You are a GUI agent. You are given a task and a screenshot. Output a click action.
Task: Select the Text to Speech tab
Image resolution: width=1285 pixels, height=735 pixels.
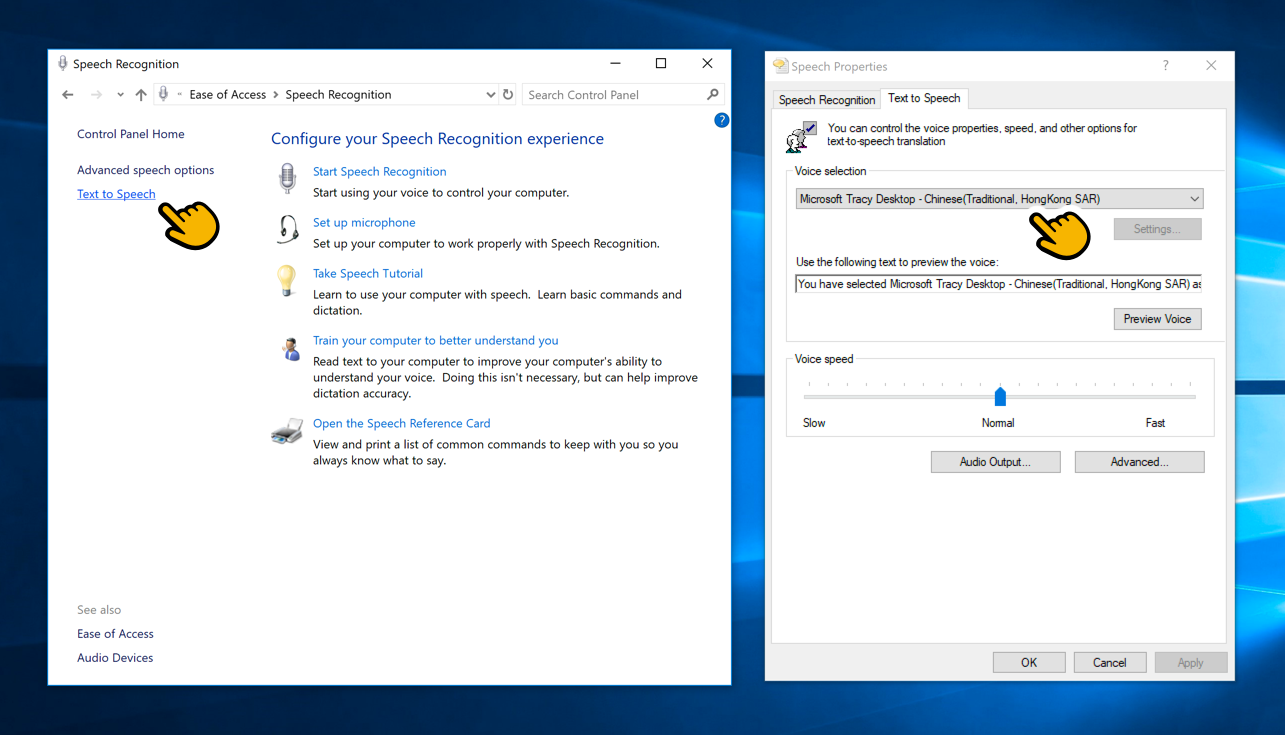[924, 98]
